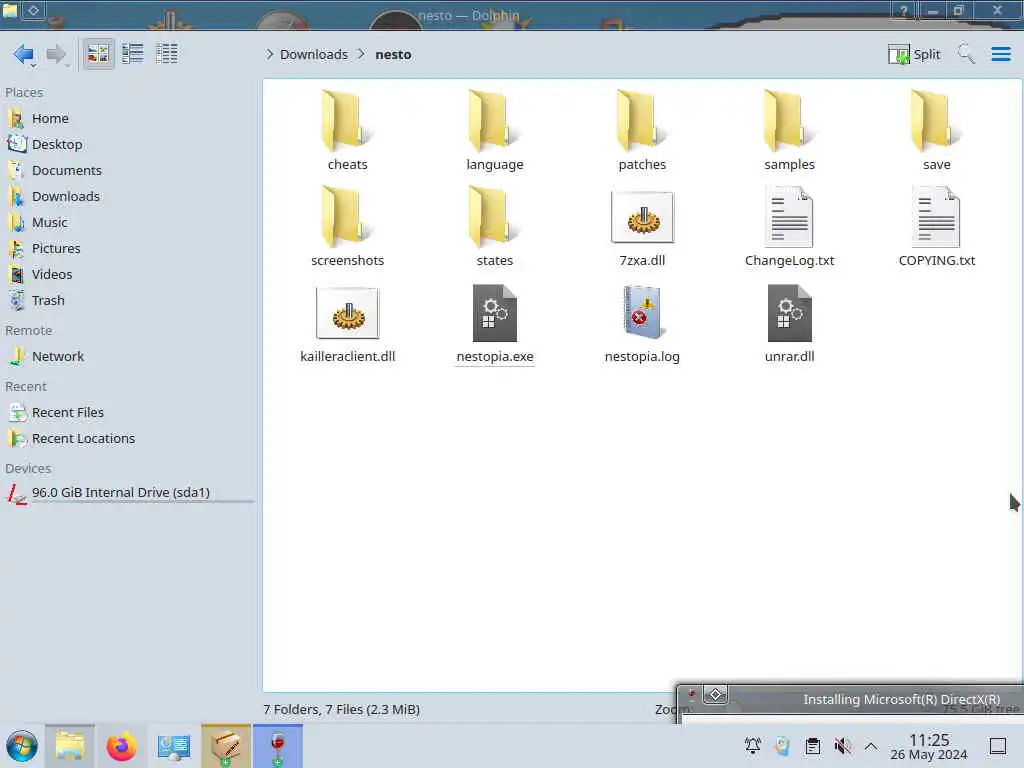Screen dimensions: 1024x768
Task: Open Network under Remote
Action: pyautogui.click(x=128, y=357)
